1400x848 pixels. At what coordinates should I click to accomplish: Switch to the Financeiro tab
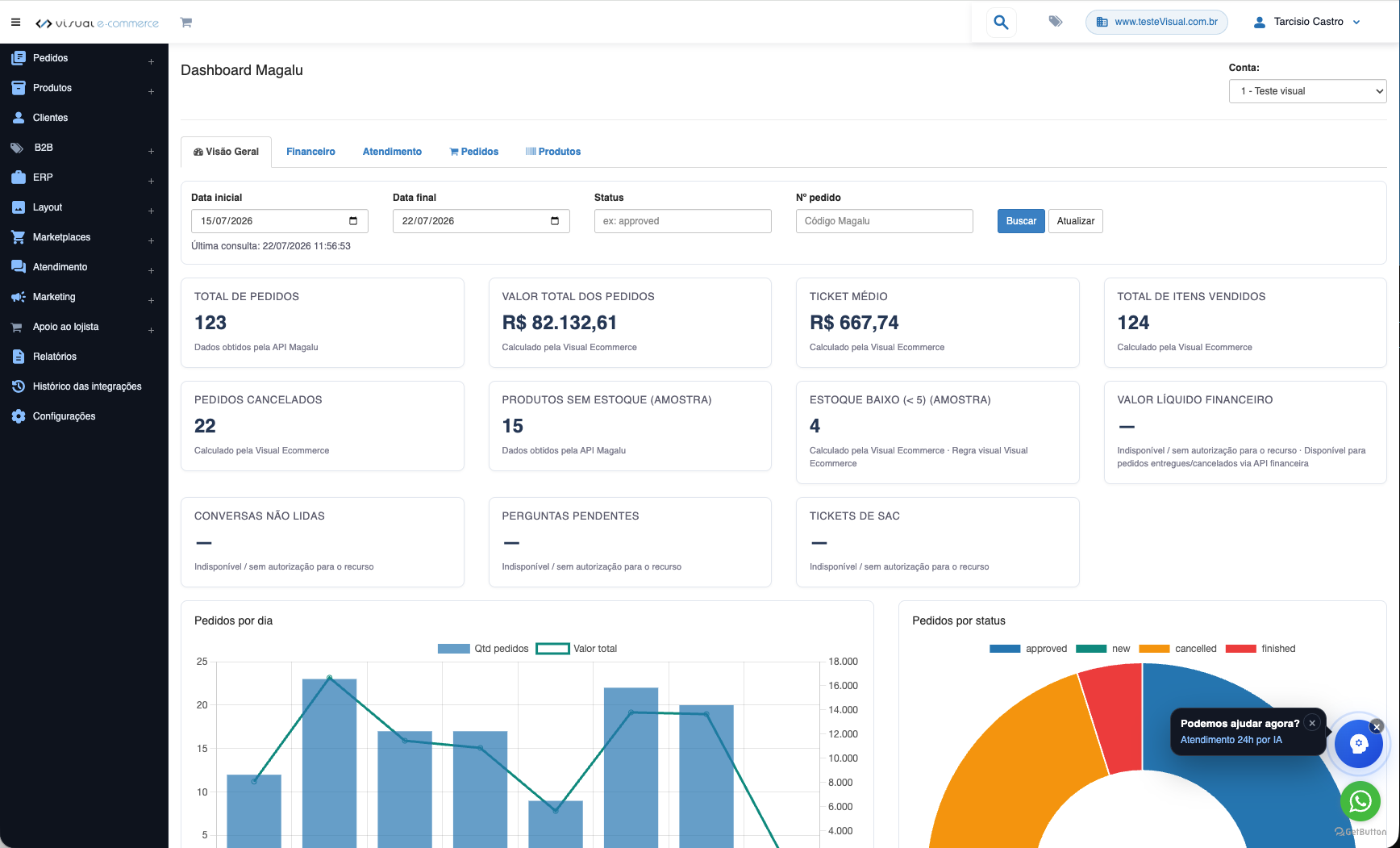310,152
